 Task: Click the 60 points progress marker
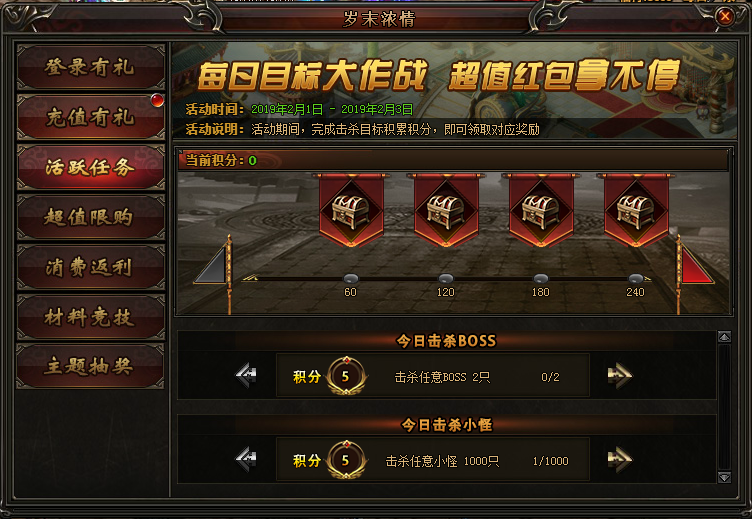tap(351, 279)
